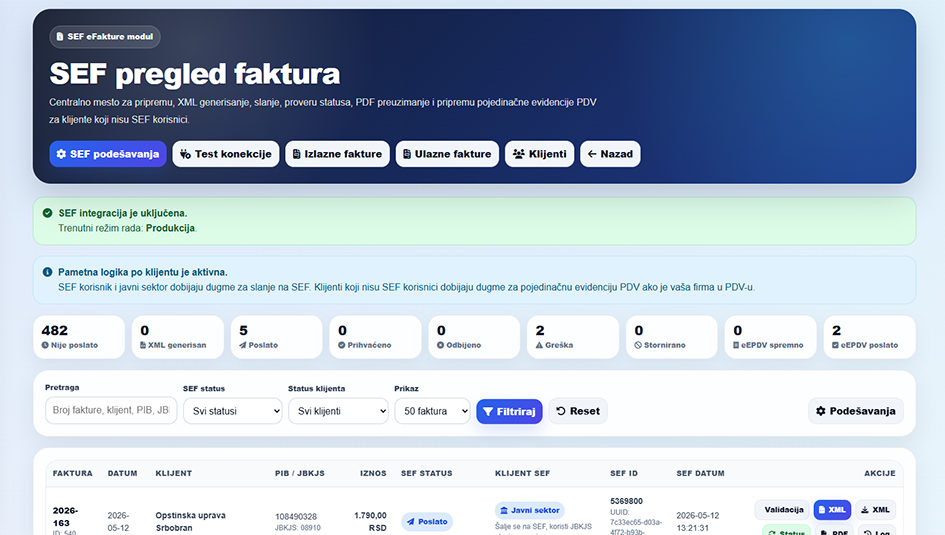Click the SEF ID column header
The image size is (945, 535).
[x=624, y=474]
